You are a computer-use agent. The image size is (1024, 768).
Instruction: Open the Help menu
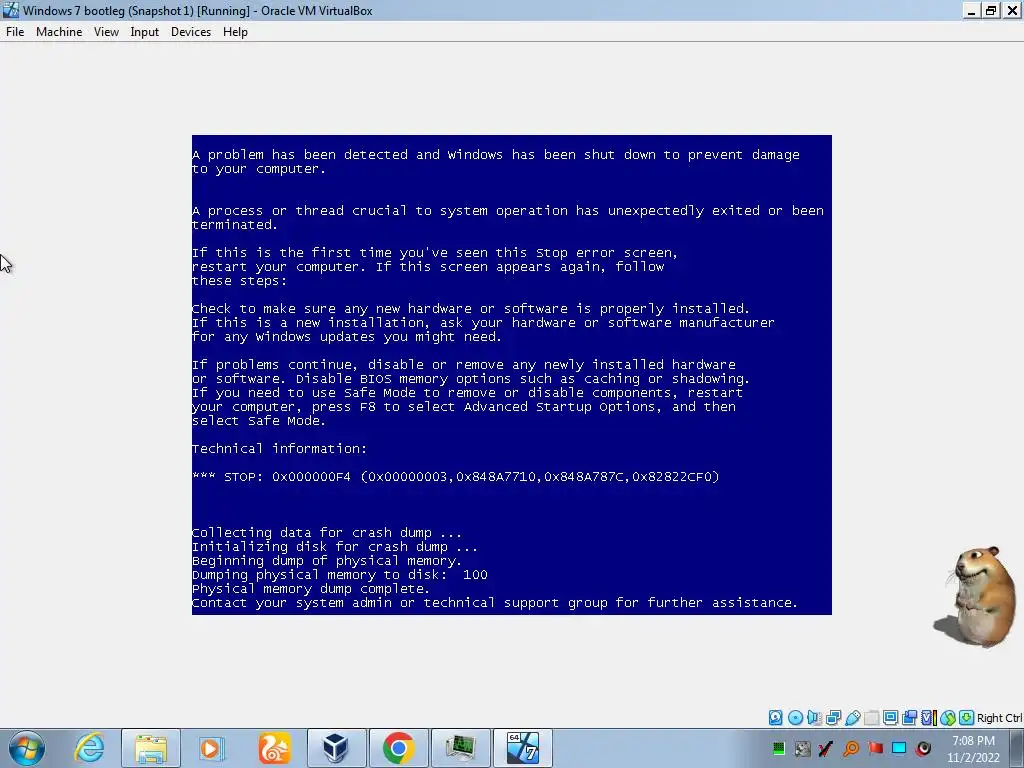pos(235,31)
